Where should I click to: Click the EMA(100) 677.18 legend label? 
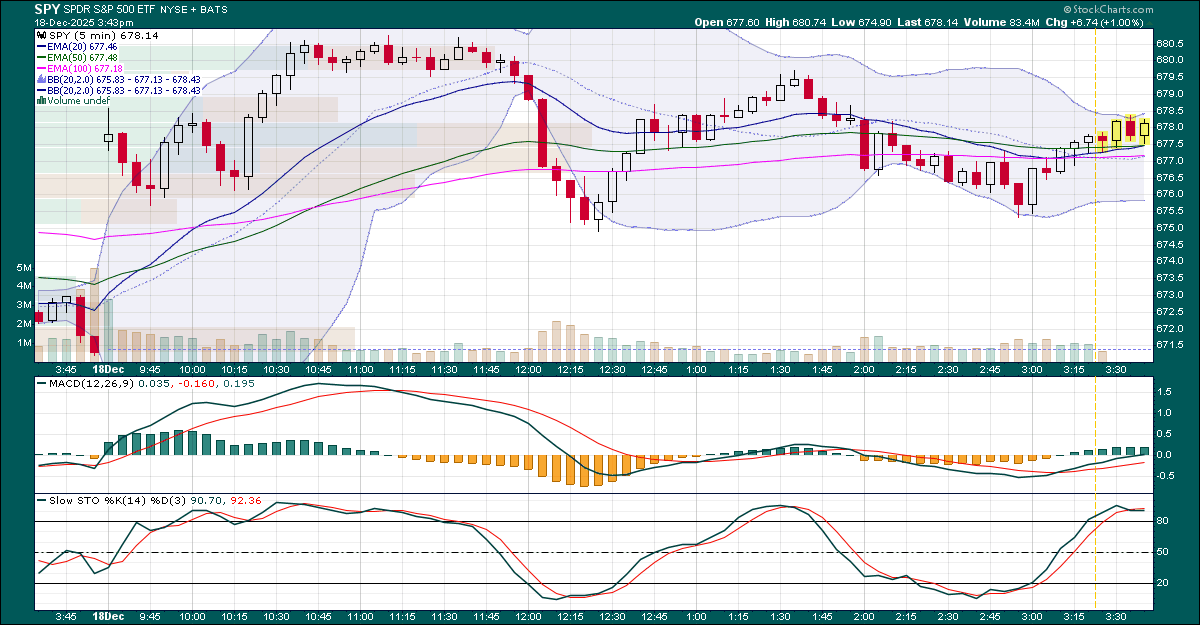pos(85,69)
